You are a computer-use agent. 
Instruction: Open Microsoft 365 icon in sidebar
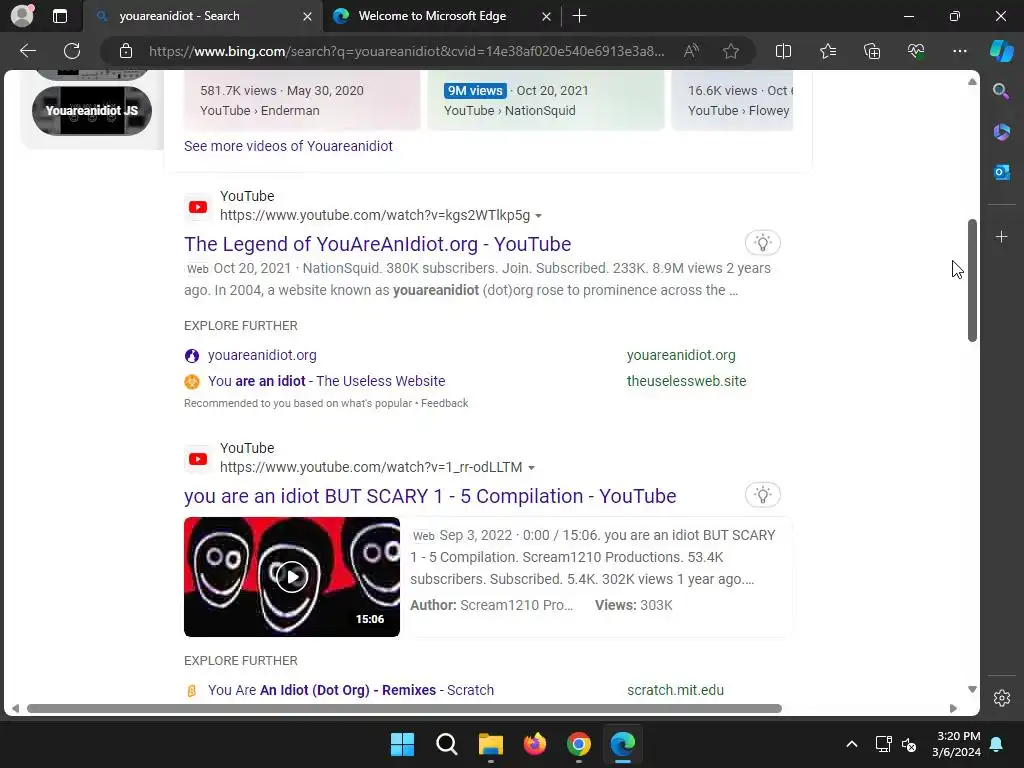coord(1001,132)
